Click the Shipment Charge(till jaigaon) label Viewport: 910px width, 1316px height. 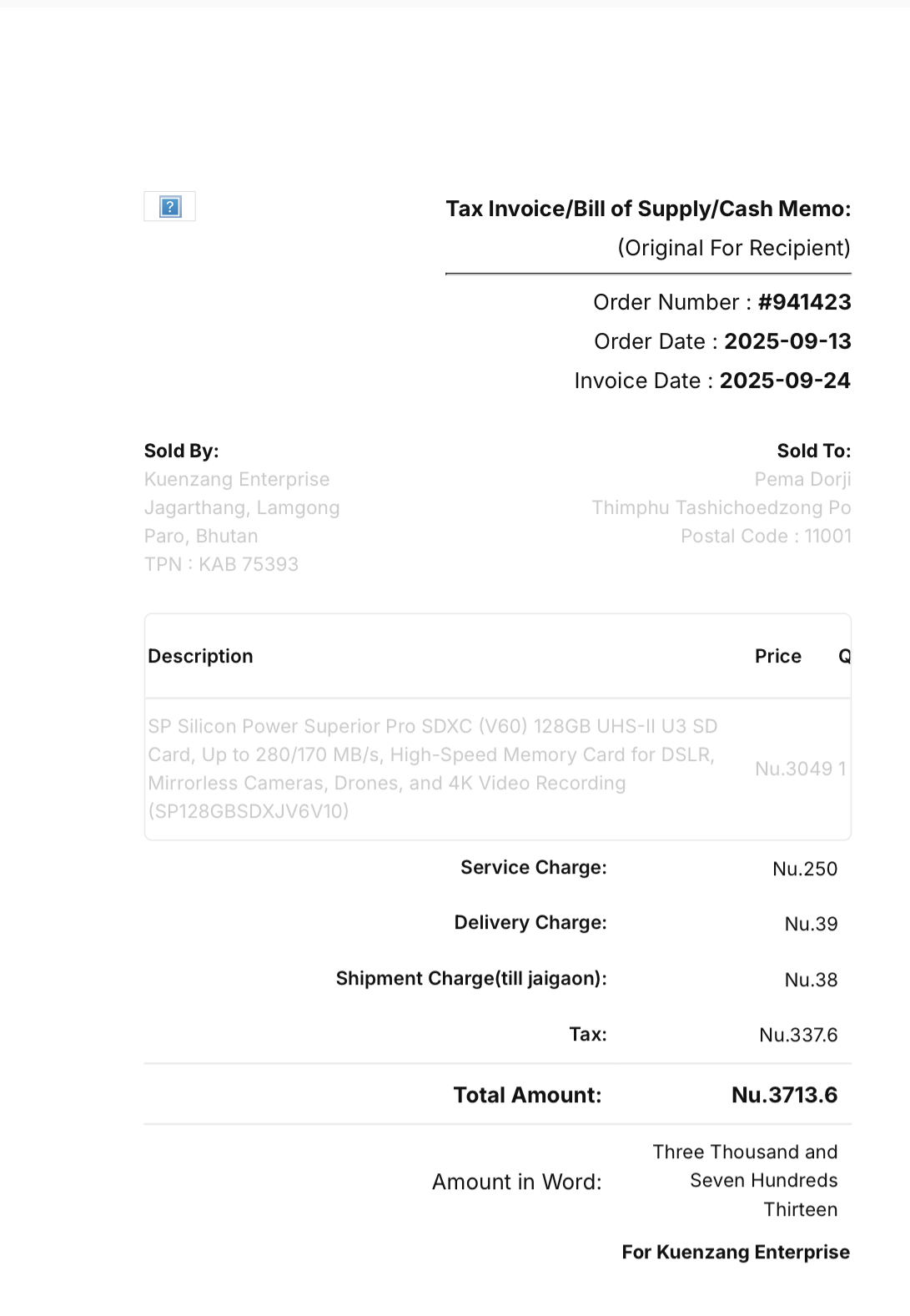click(471, 978)
